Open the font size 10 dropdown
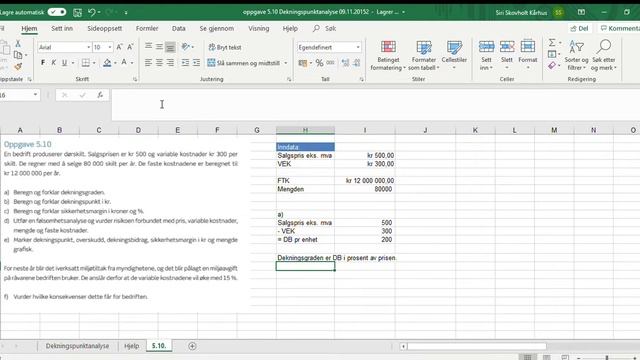Screen dimensions: 640x360 pos(110,47)
